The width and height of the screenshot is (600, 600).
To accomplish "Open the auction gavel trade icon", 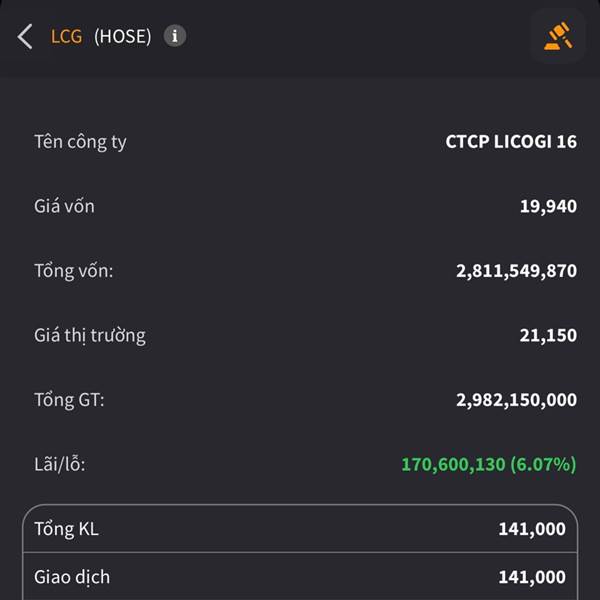I will 558,36.
